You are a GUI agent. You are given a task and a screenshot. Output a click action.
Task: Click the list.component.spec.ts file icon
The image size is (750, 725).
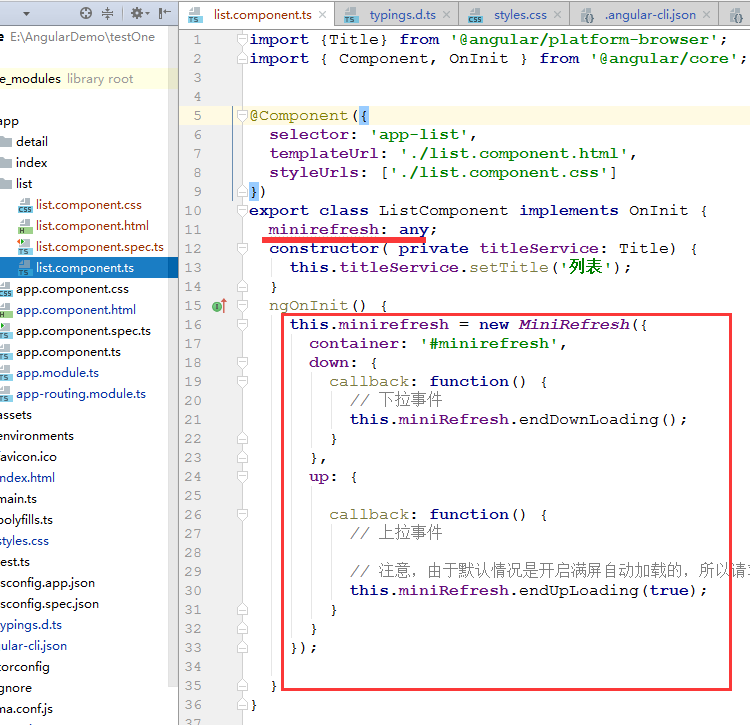24,247
